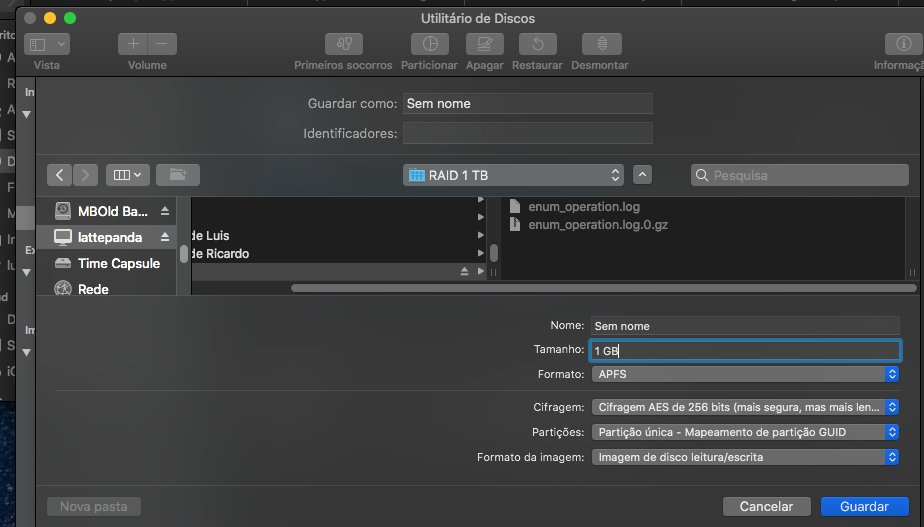This screenshot has height=527, width=924.
Task: Open the Informação info button
Action: tap(903, 44)
